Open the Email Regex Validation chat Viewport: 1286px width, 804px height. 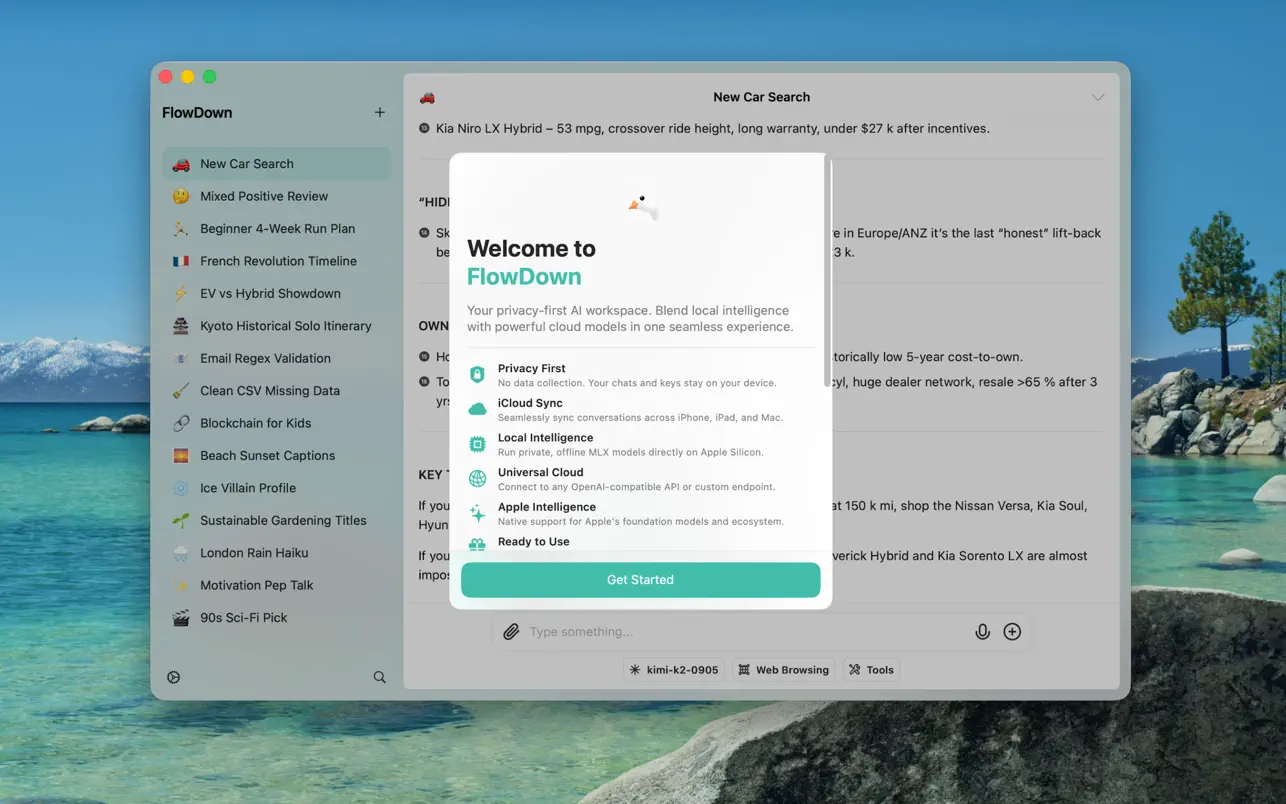click(277, 358)
